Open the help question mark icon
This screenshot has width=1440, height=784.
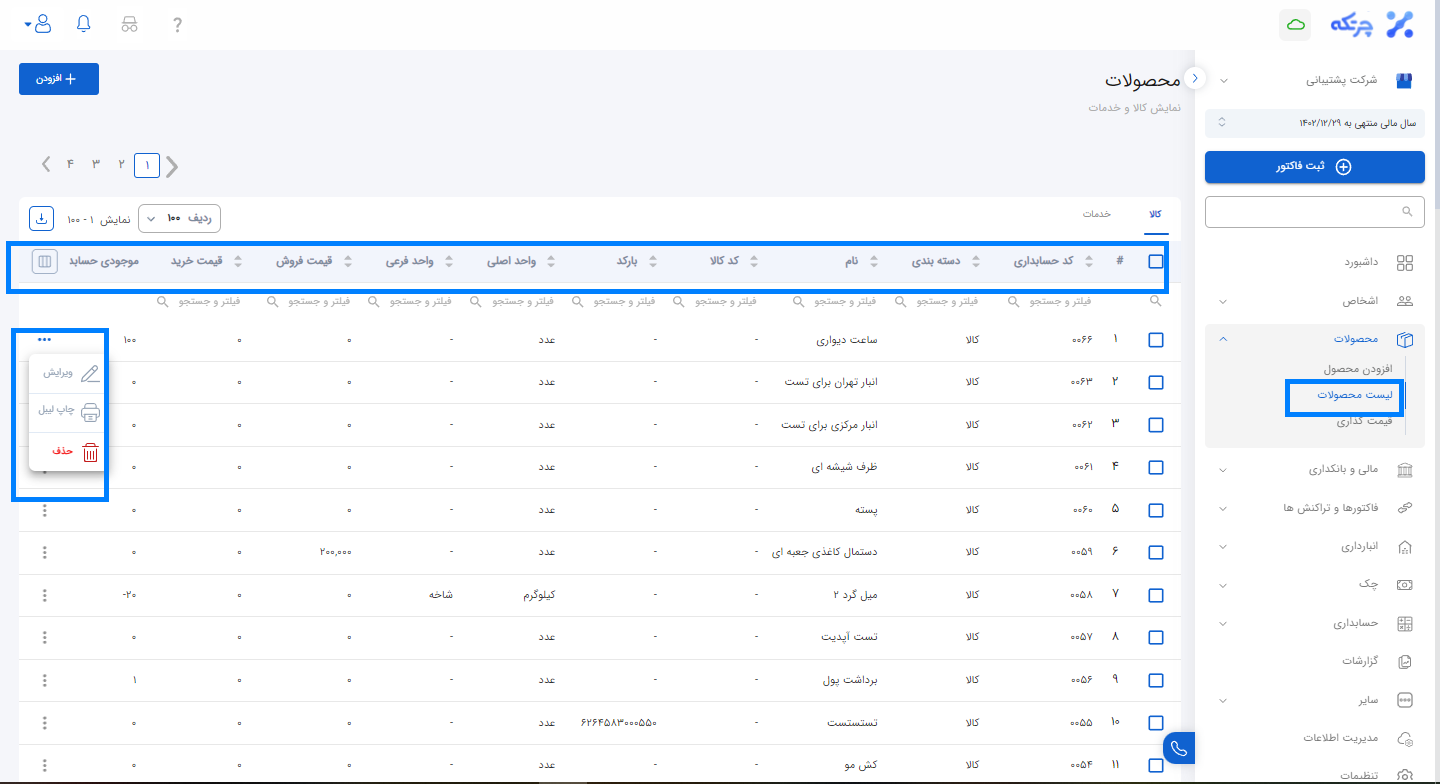tap(177, 25)
